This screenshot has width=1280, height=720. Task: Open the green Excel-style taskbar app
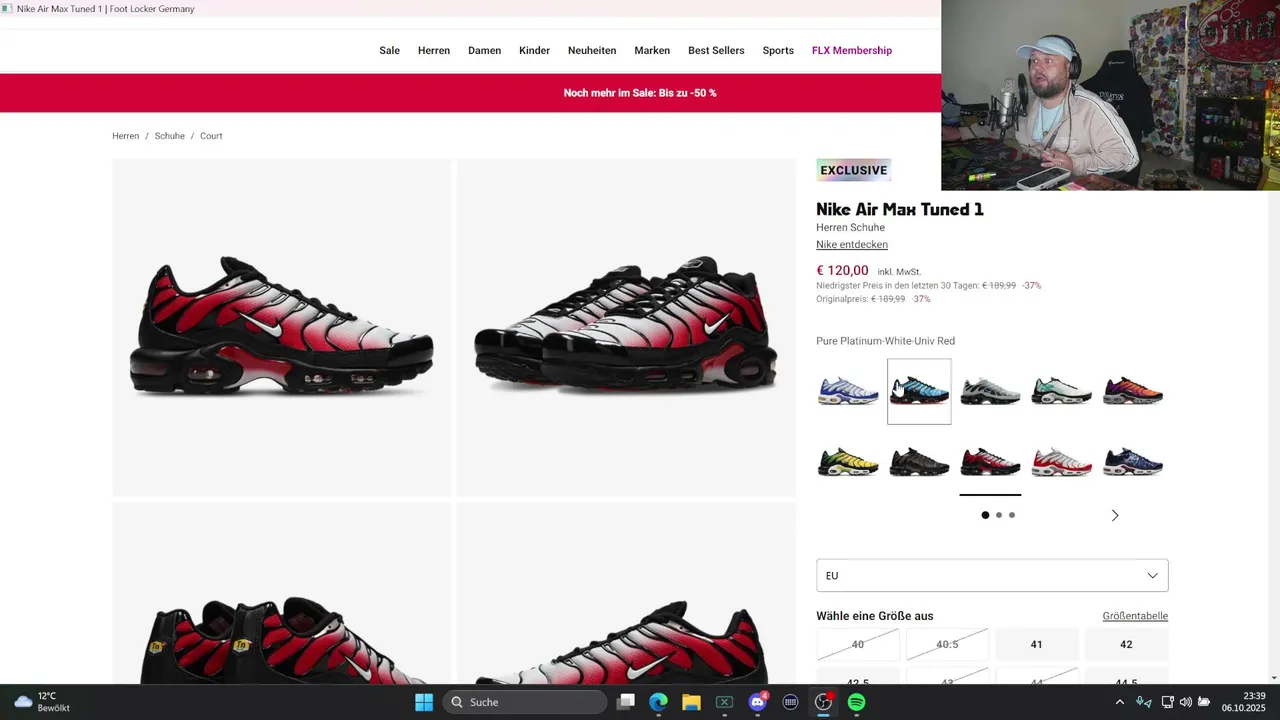(724, 702)
